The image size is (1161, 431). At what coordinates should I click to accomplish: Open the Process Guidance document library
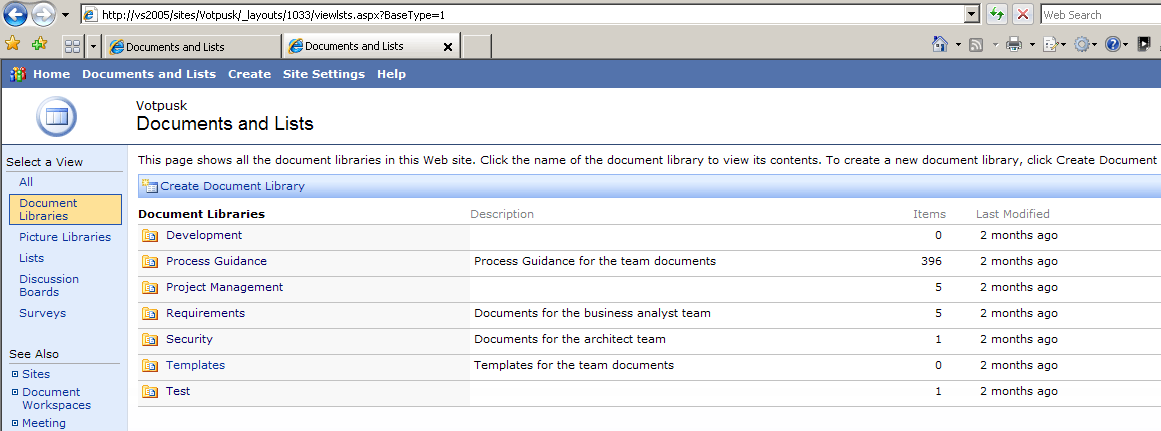[x=216, y=261]
